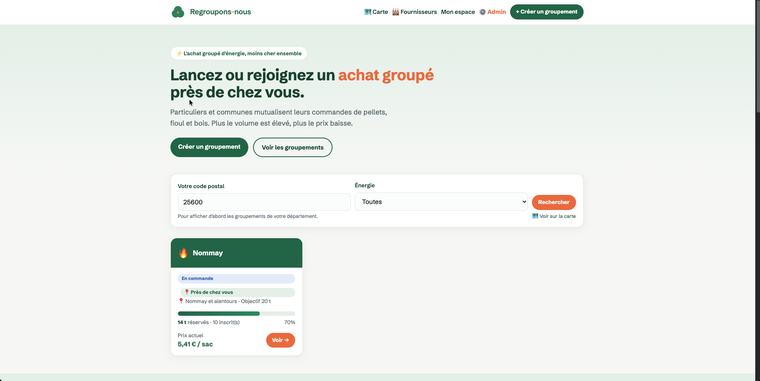760x381 pixels.
Task: Focus the 'Votre code postal' input field
Action: tap(264, 202)
